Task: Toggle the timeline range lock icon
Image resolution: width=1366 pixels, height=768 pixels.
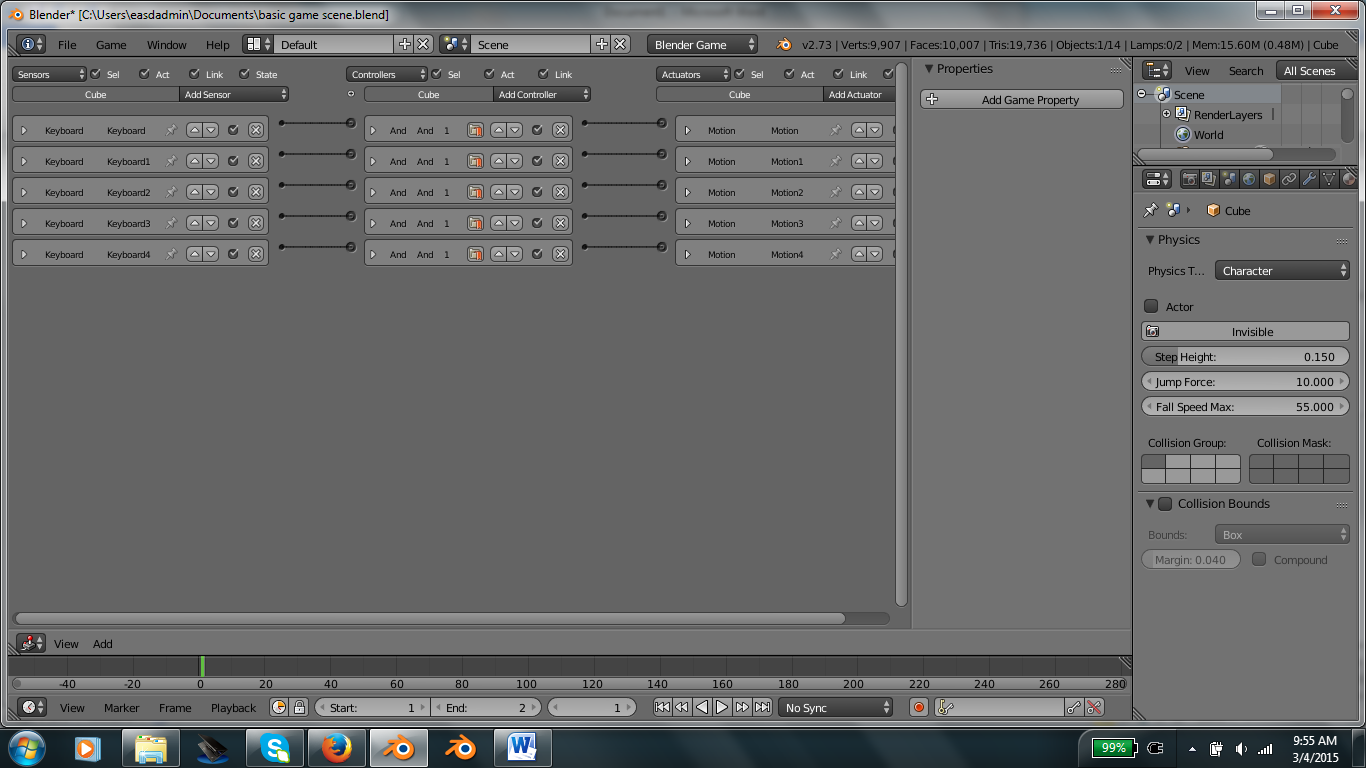Action: click(299, 707)
